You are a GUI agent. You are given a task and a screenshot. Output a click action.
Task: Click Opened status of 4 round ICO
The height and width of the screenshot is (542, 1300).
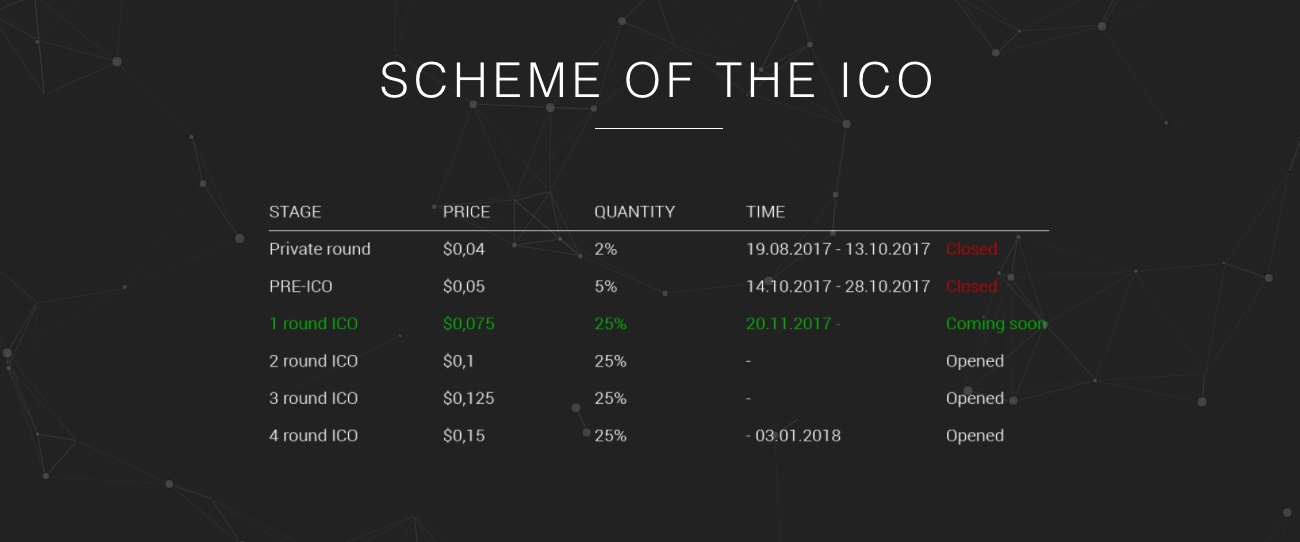point(975,436)
